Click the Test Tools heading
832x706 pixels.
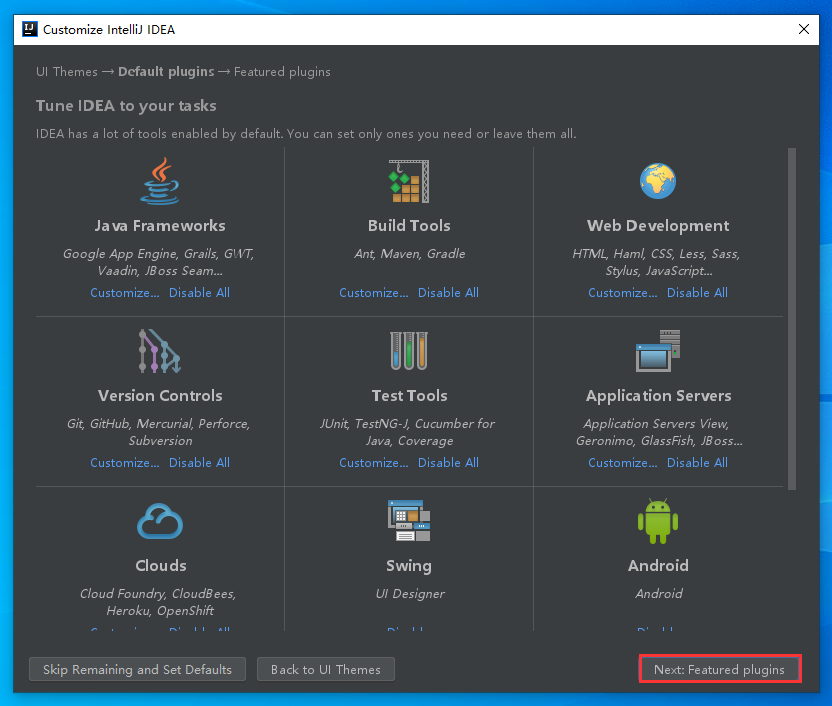(x=409, y=396)
